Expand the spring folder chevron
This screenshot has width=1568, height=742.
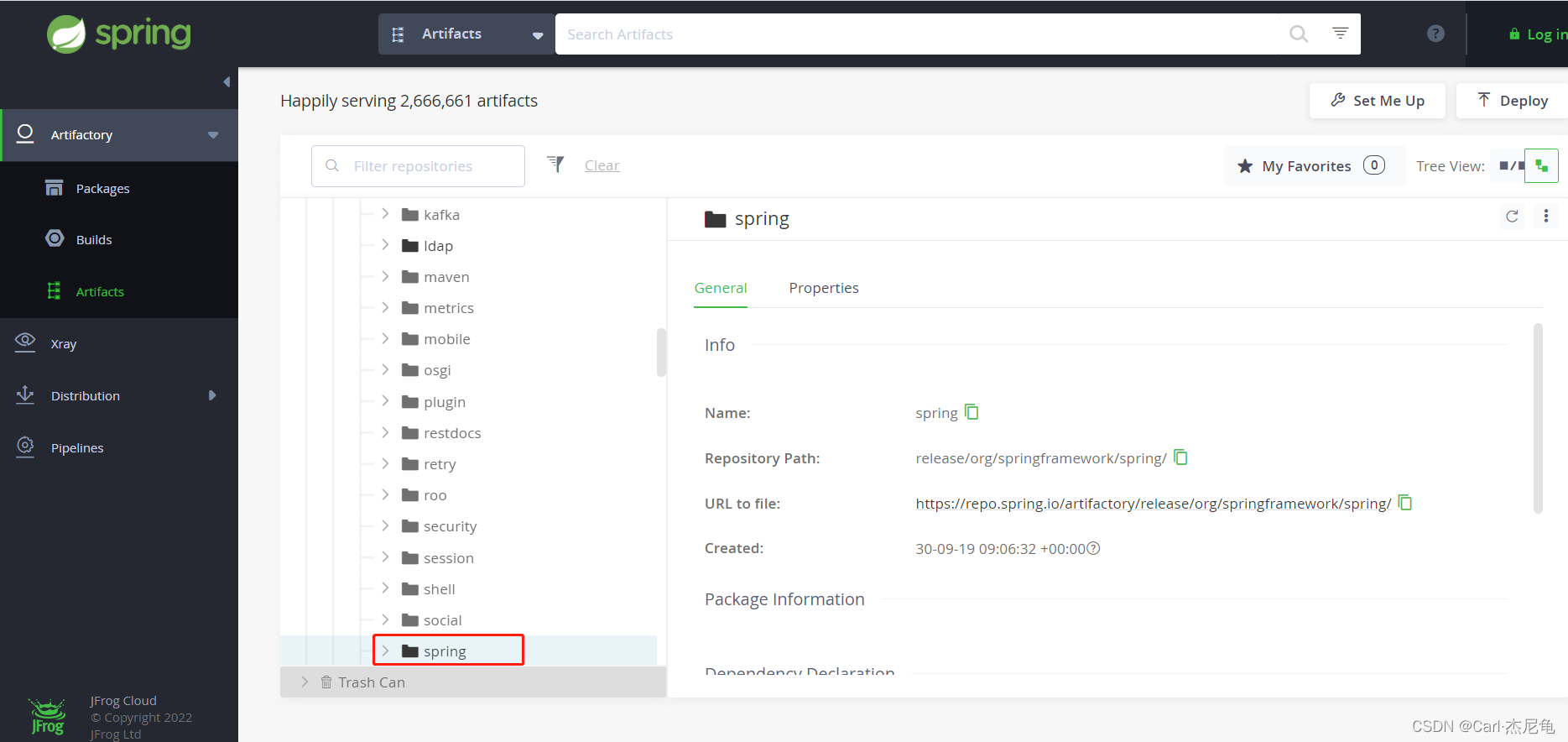[385, 651]
